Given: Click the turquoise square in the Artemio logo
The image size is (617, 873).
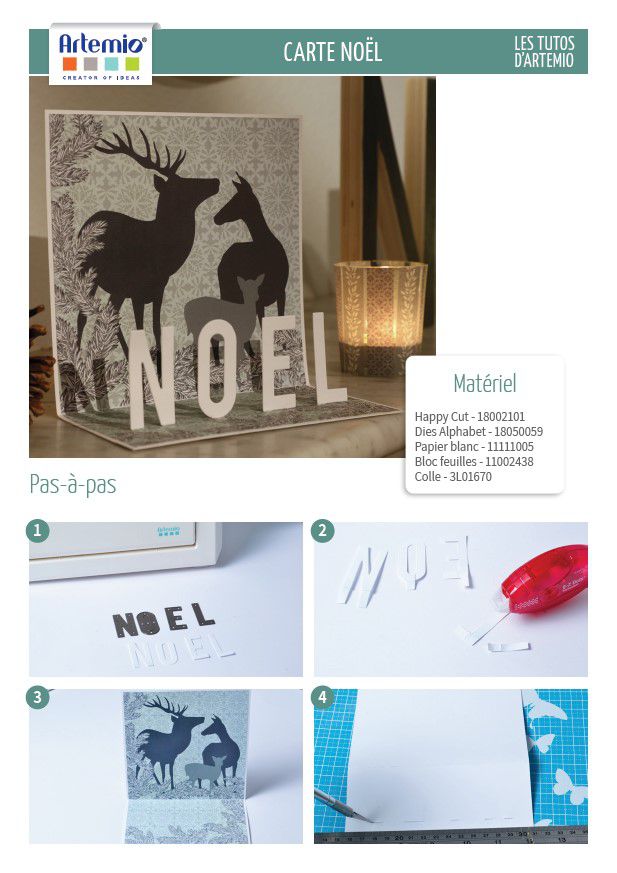Looking at the screenshot, I should [x=111, y=63].
